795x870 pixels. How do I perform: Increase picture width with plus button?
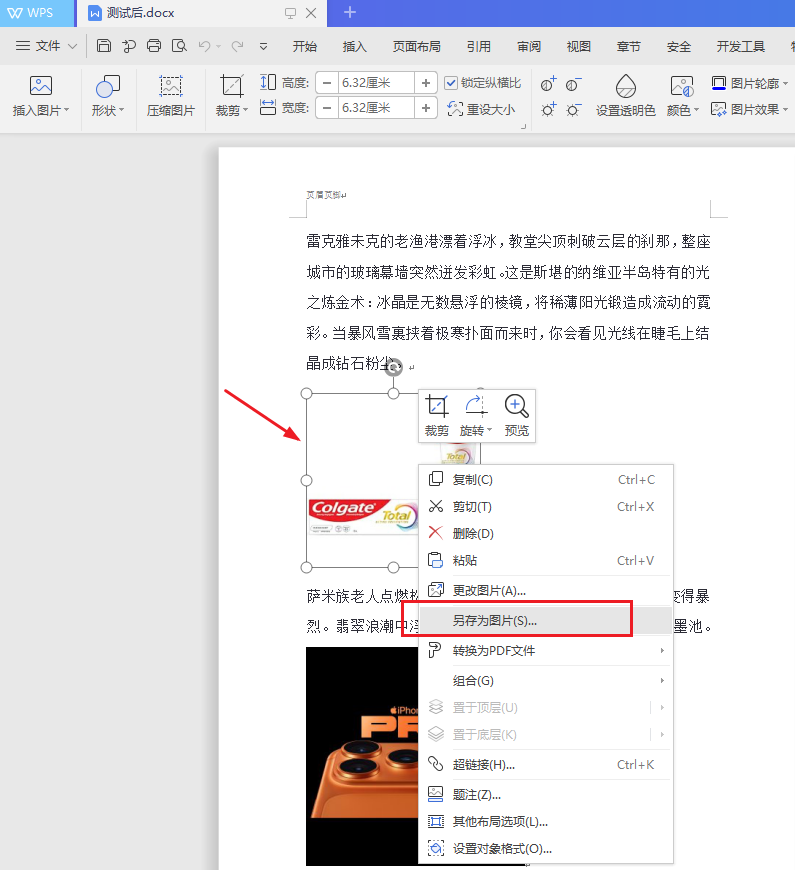click(x=426, y=108)
